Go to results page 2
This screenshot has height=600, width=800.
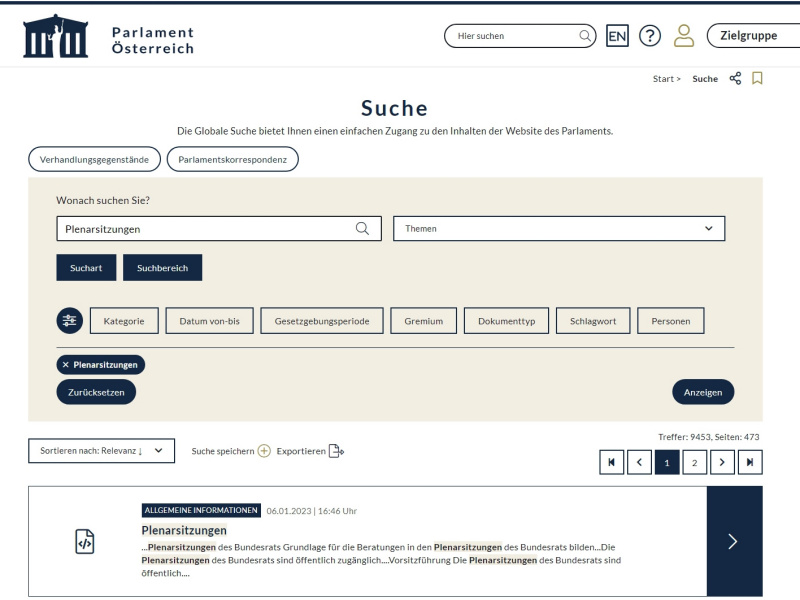pyautogui.click(x=694, y=462)
